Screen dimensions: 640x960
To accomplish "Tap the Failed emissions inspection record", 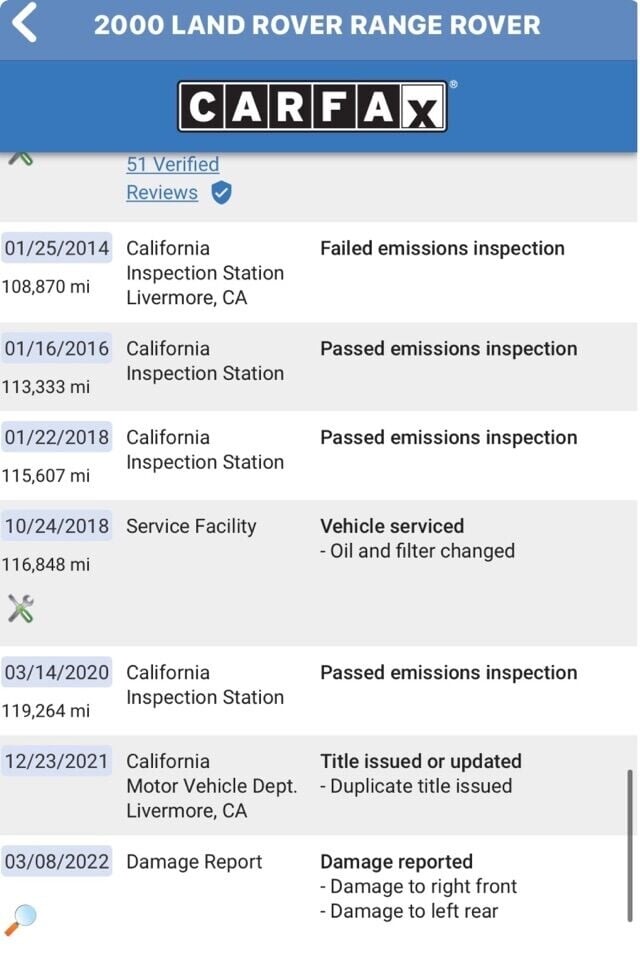I will pos(442,249).
